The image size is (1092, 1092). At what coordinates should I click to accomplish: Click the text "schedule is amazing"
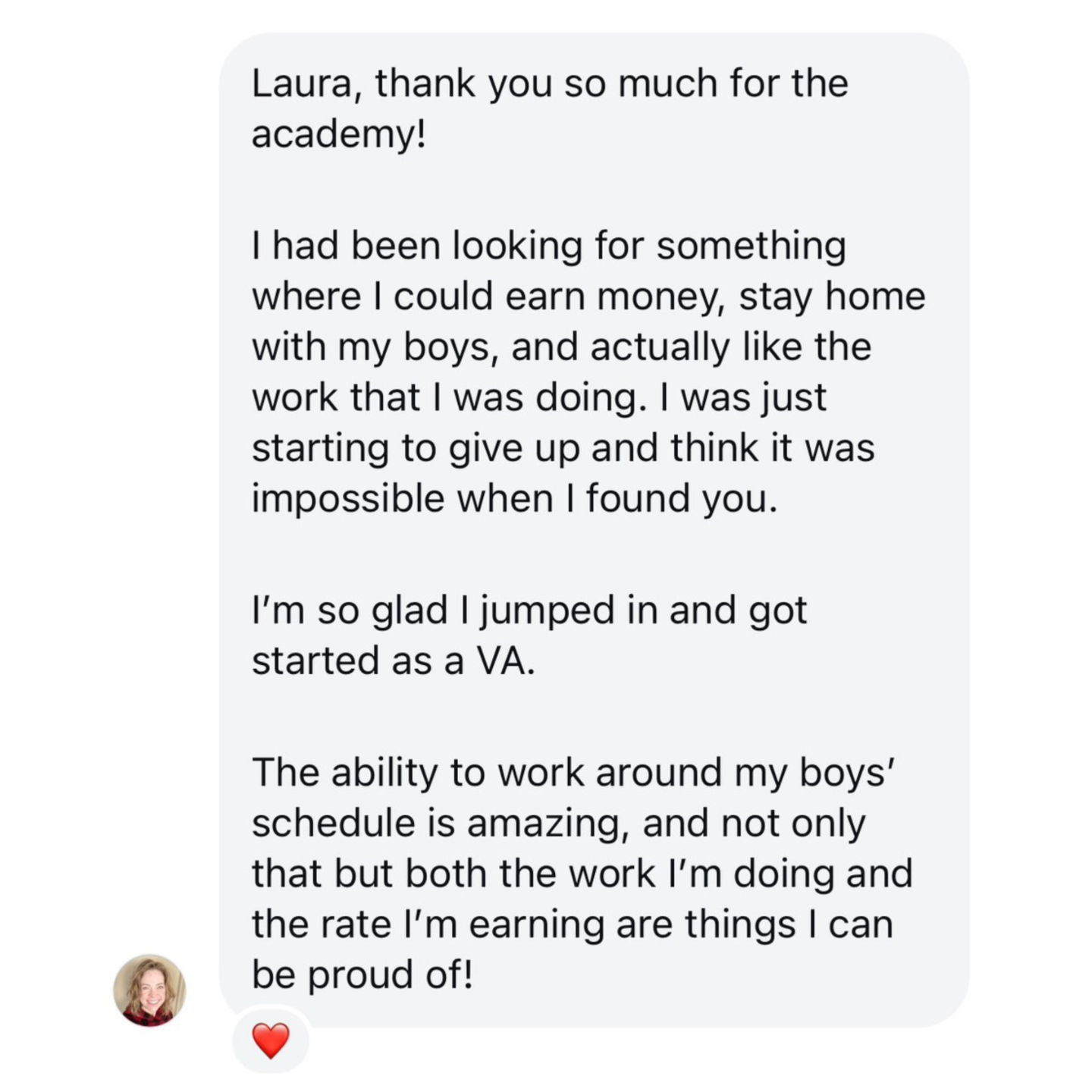coord(436,824)
